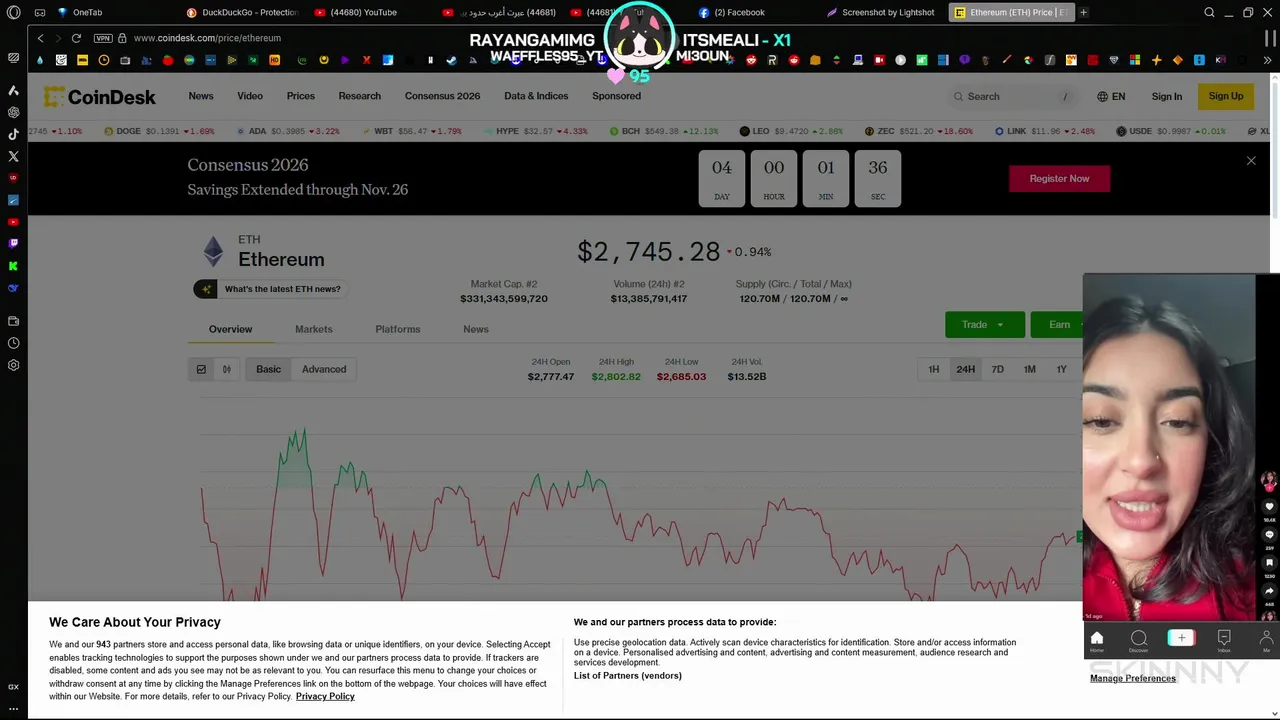Click the address bar URL
Image resolution: width=1280 pixels, height=720 pixels.
[207, 38]
